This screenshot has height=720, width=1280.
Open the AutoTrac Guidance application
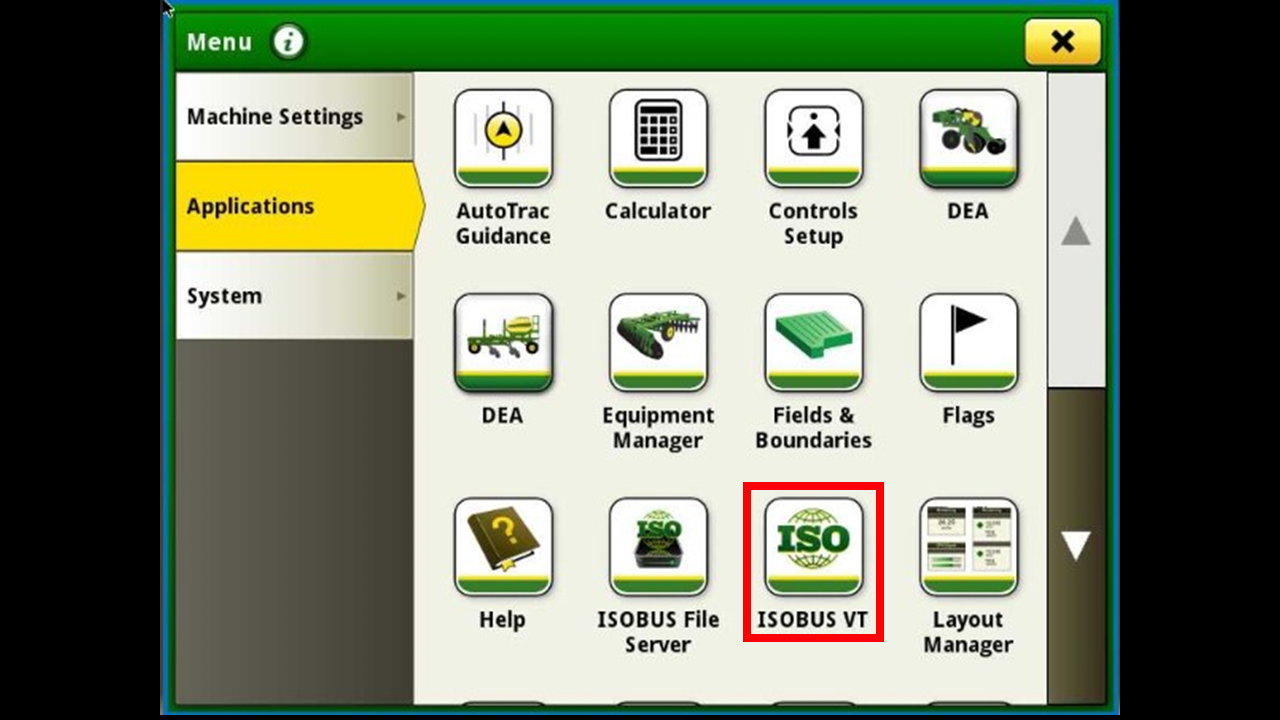tap(503, 138)
